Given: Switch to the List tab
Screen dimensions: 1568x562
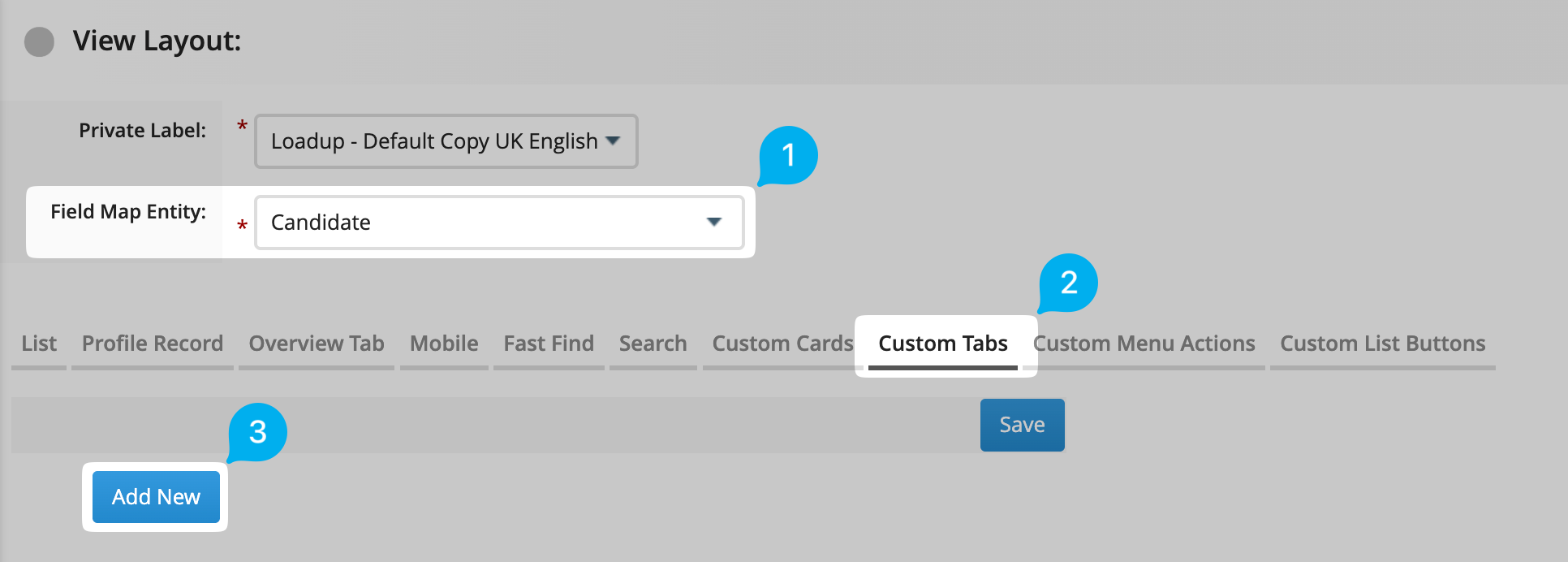Looking at the screenshot, I should point(39,344).
